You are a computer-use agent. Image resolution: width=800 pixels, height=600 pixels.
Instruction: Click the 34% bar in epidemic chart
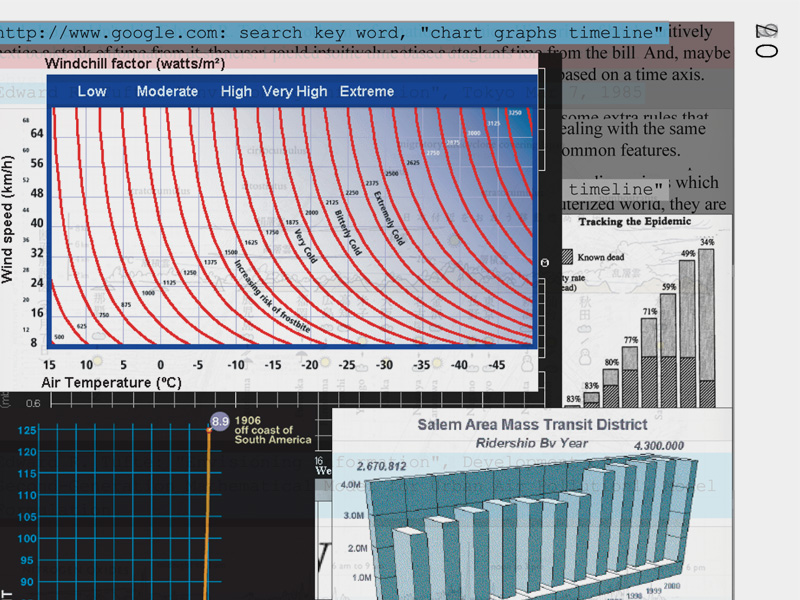[707, 325]
